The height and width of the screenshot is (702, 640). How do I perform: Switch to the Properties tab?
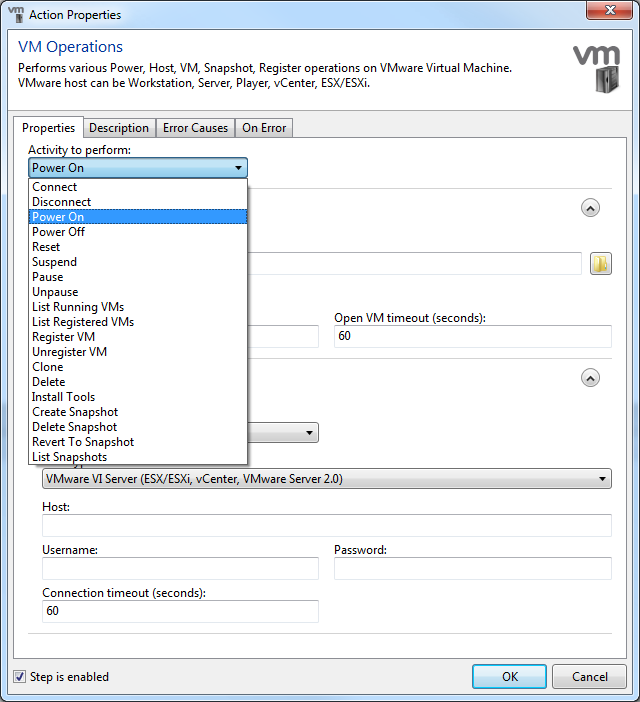[48, 128]
